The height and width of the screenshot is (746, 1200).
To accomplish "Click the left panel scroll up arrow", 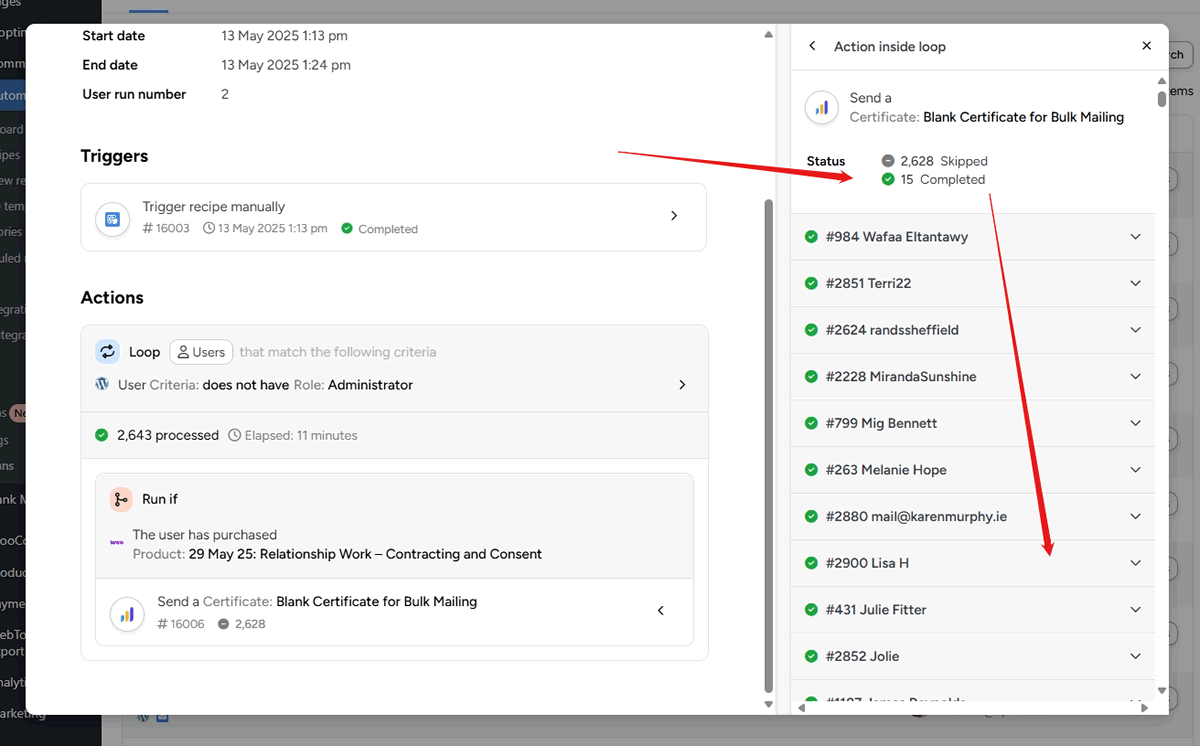I will pos(768,35).
